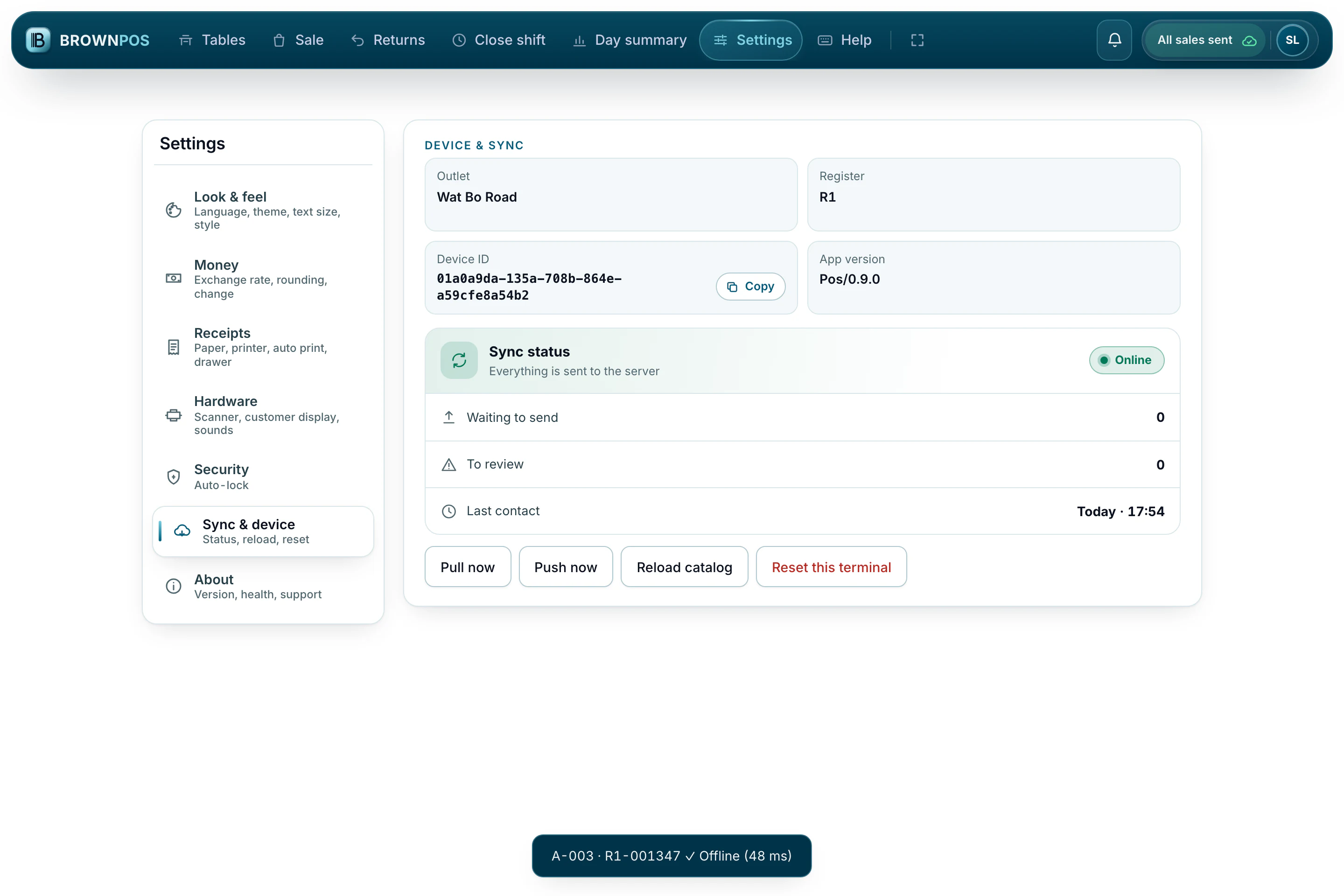1344x896 pixels.
Task: Click the Sync status refresh icon
Action: 459,360
